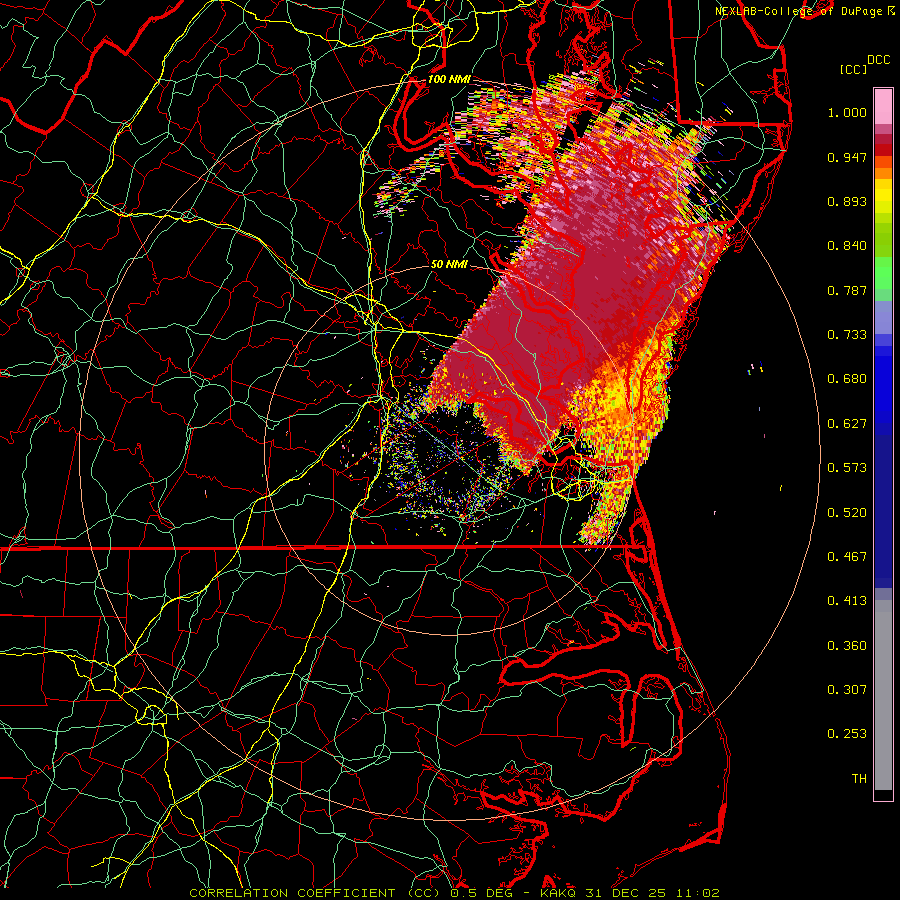Click the 0.520 legend value
Screen dimensions: 900x900
tap(847, 513)
